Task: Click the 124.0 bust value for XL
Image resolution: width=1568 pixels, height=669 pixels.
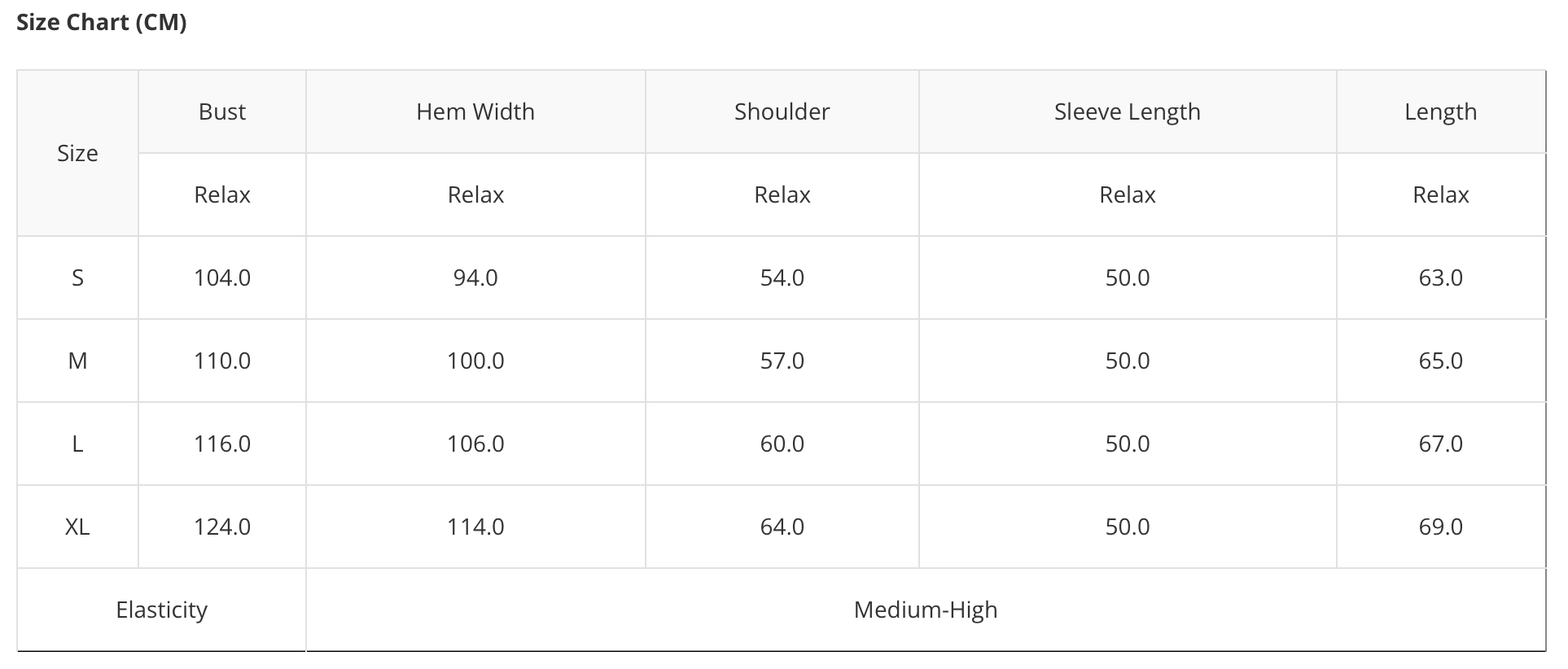Action: [222, 527]
